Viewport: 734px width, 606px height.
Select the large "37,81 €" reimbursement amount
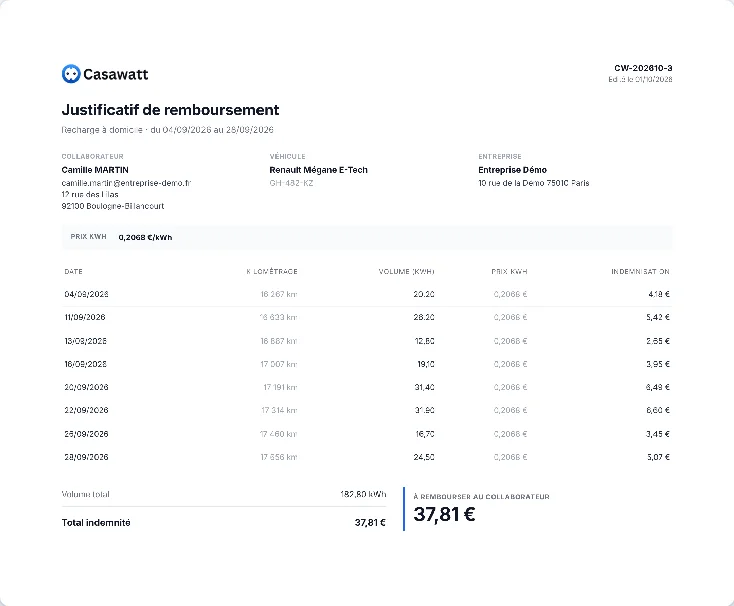coord(444,514)
